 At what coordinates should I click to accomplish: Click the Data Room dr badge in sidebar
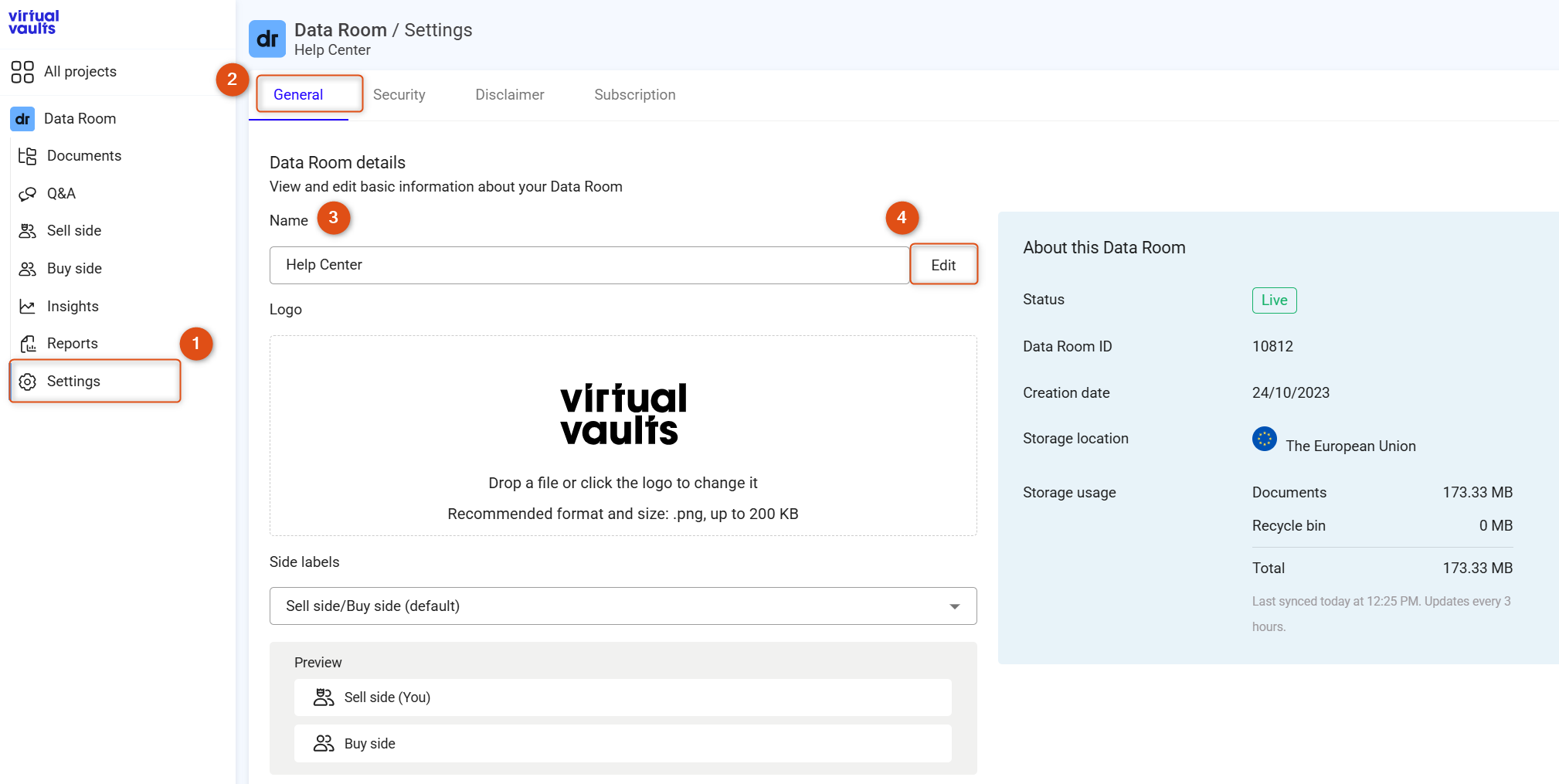point(22,119)
